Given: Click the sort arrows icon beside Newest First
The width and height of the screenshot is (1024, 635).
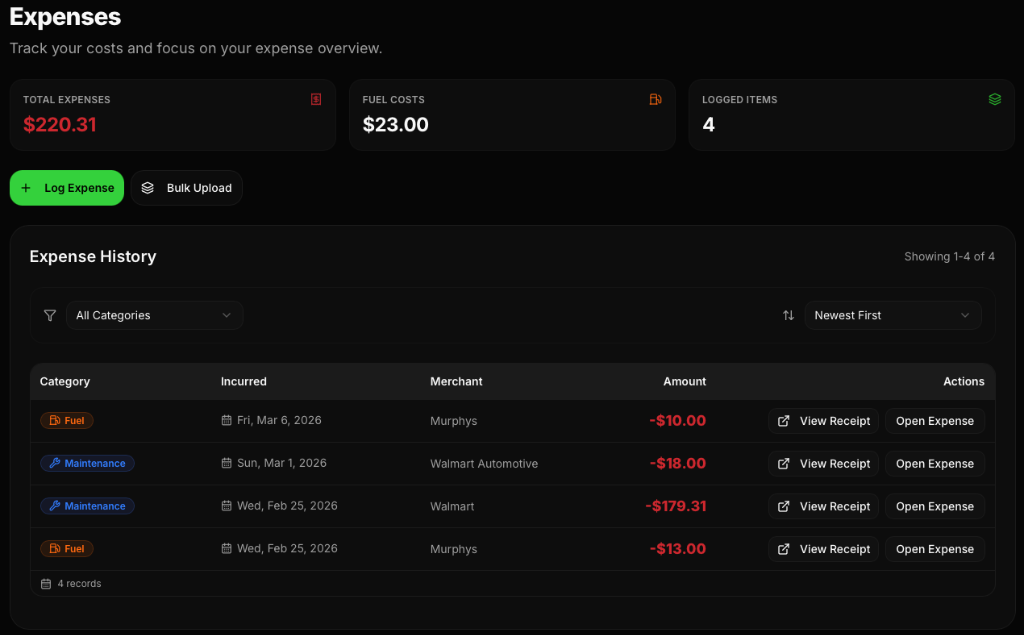Looking at the screenshot, I should [x=788, y=315].
